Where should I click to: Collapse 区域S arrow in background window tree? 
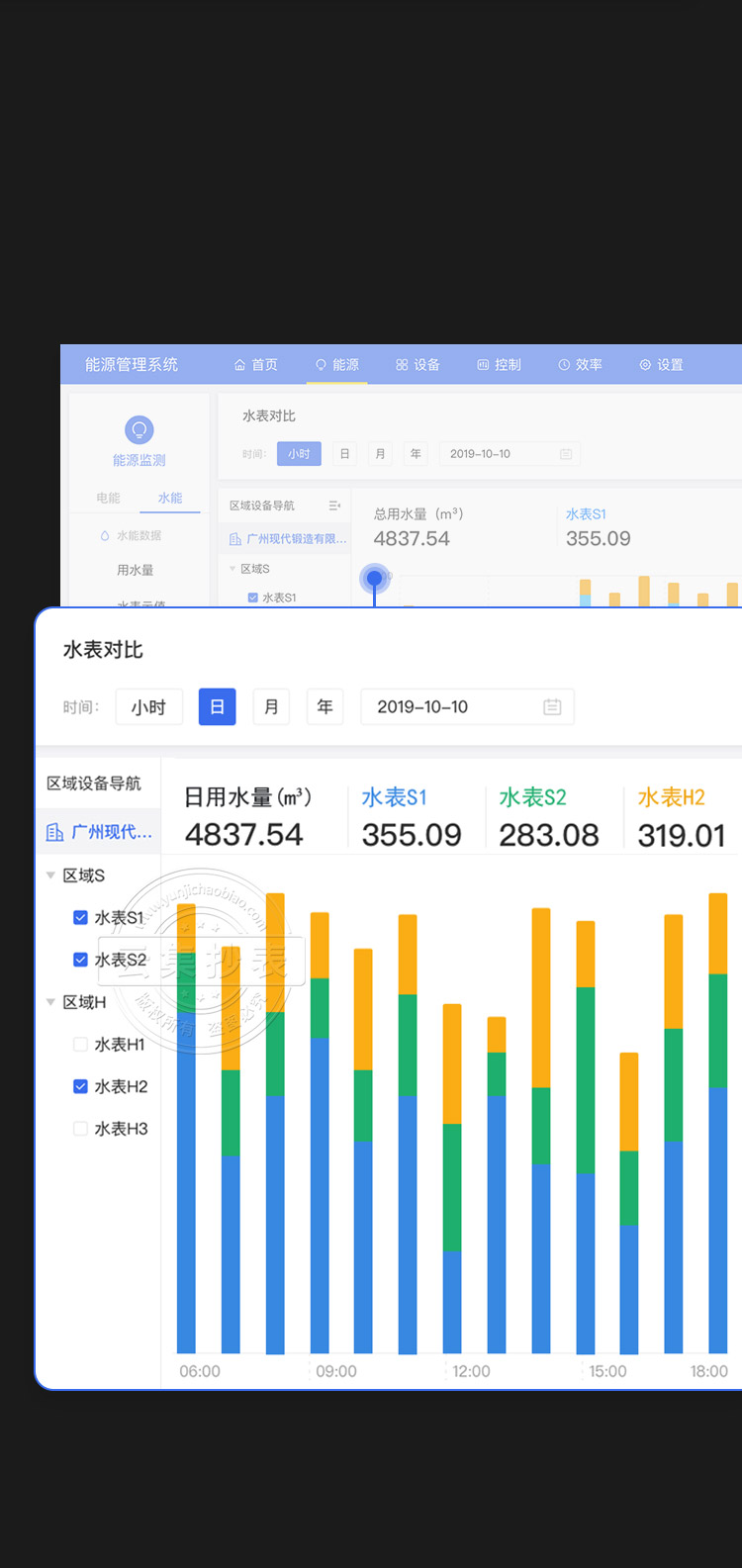tap(232, 569)
